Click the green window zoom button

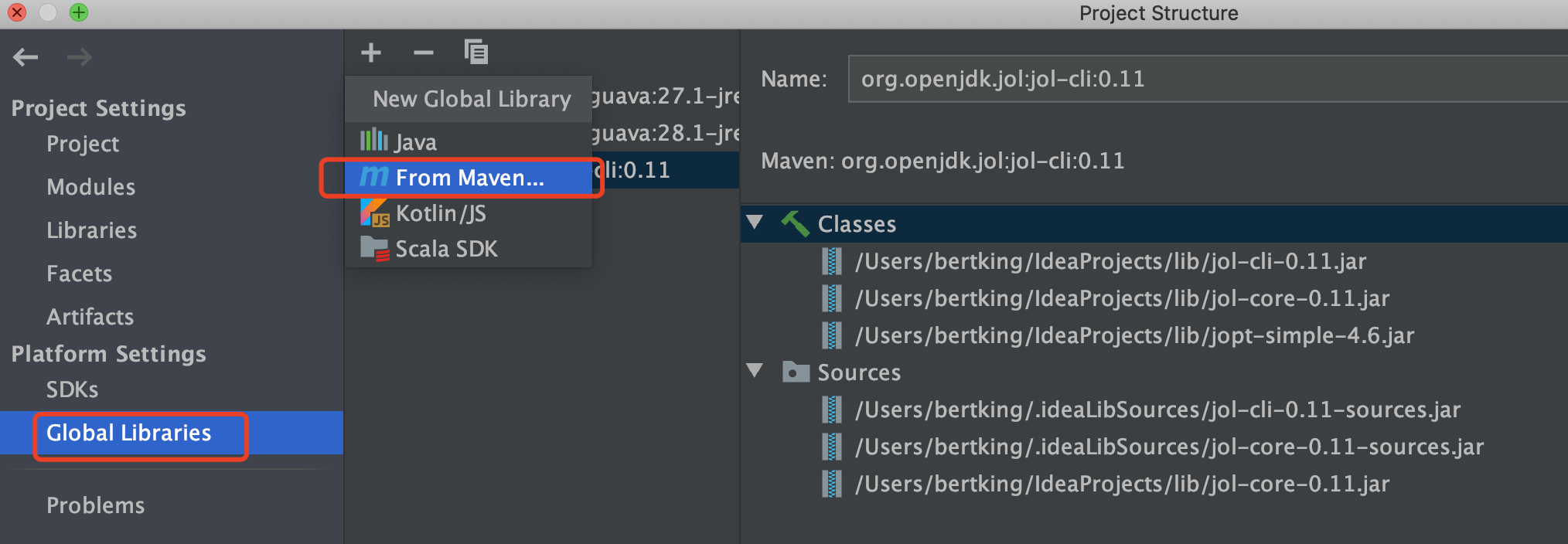pos(79,12)
